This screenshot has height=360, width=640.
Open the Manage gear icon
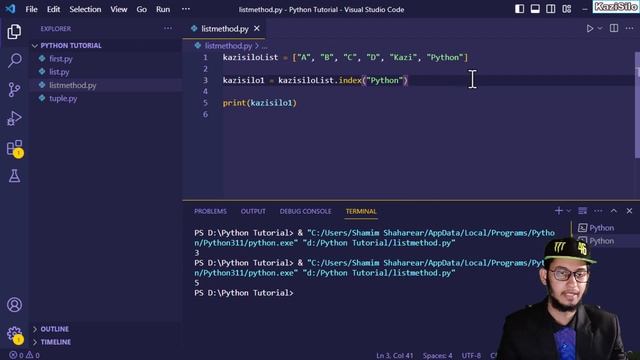[x=14, y=334]
